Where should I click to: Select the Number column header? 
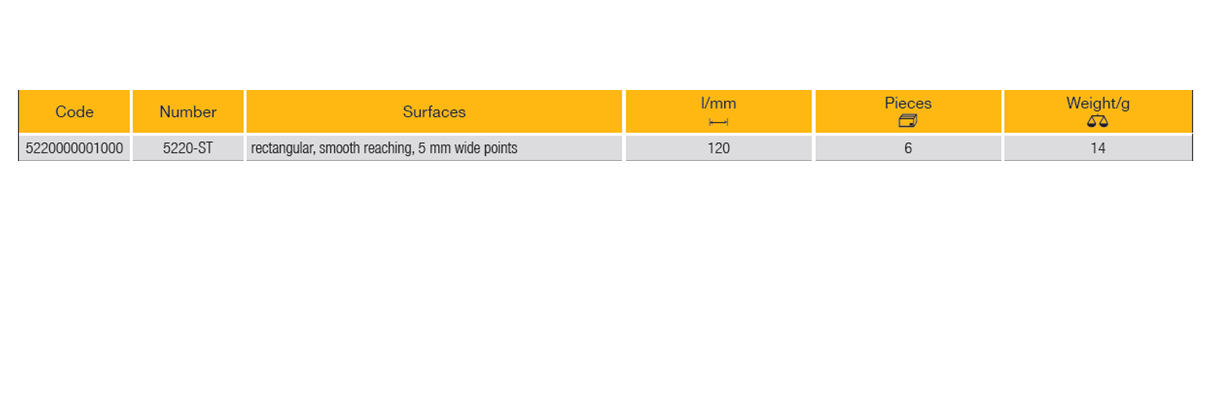coord(188,112)
